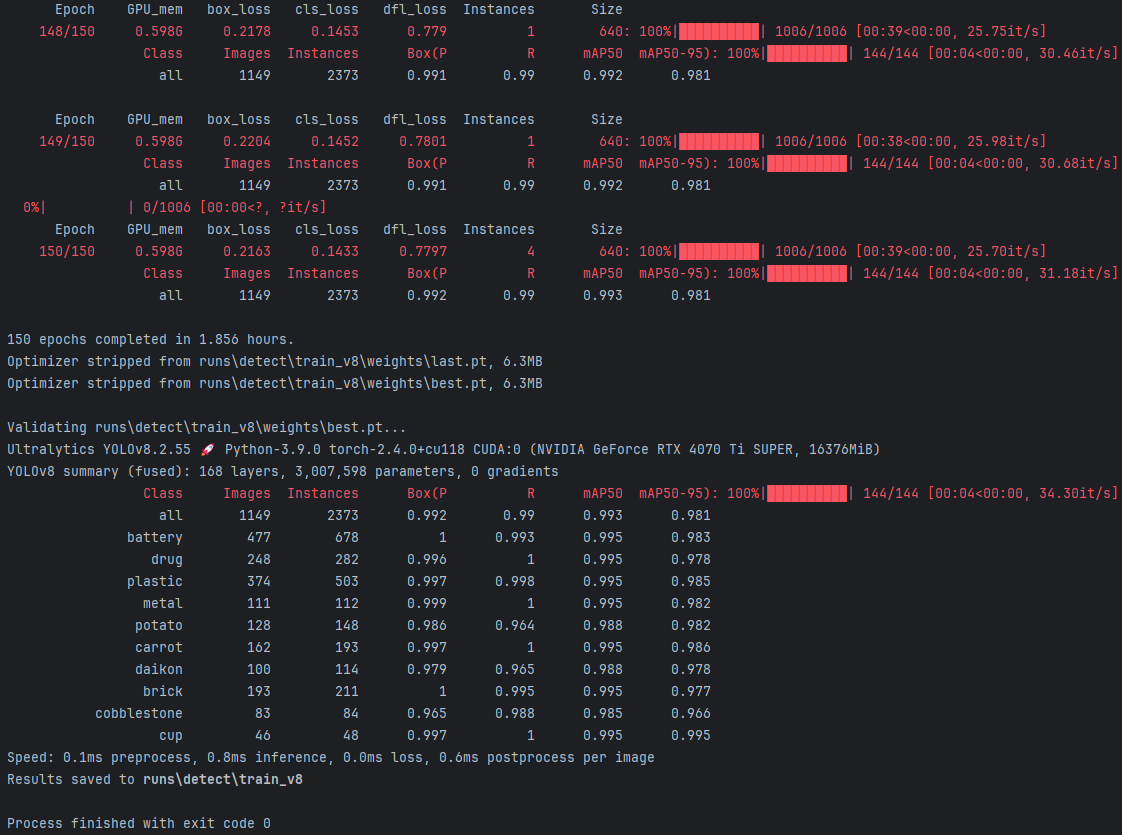Click the 'plastic' class row label
The image size is (1122, 835).
[155, 582]
